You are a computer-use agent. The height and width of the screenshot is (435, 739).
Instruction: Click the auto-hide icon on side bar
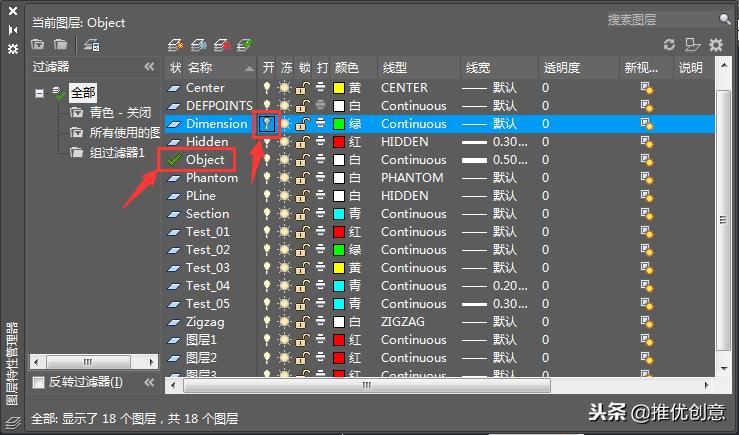[13, 30]
